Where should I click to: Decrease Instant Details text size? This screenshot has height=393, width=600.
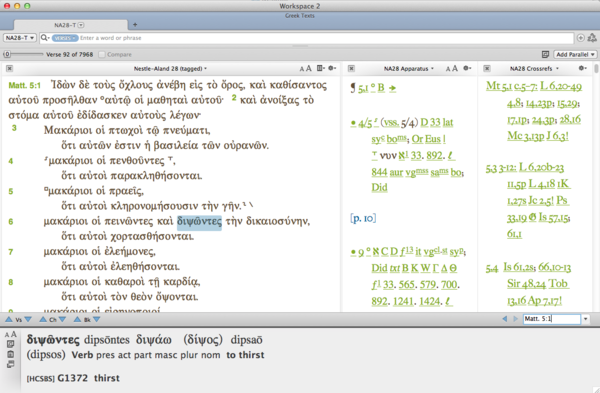[x=6, y=335]
